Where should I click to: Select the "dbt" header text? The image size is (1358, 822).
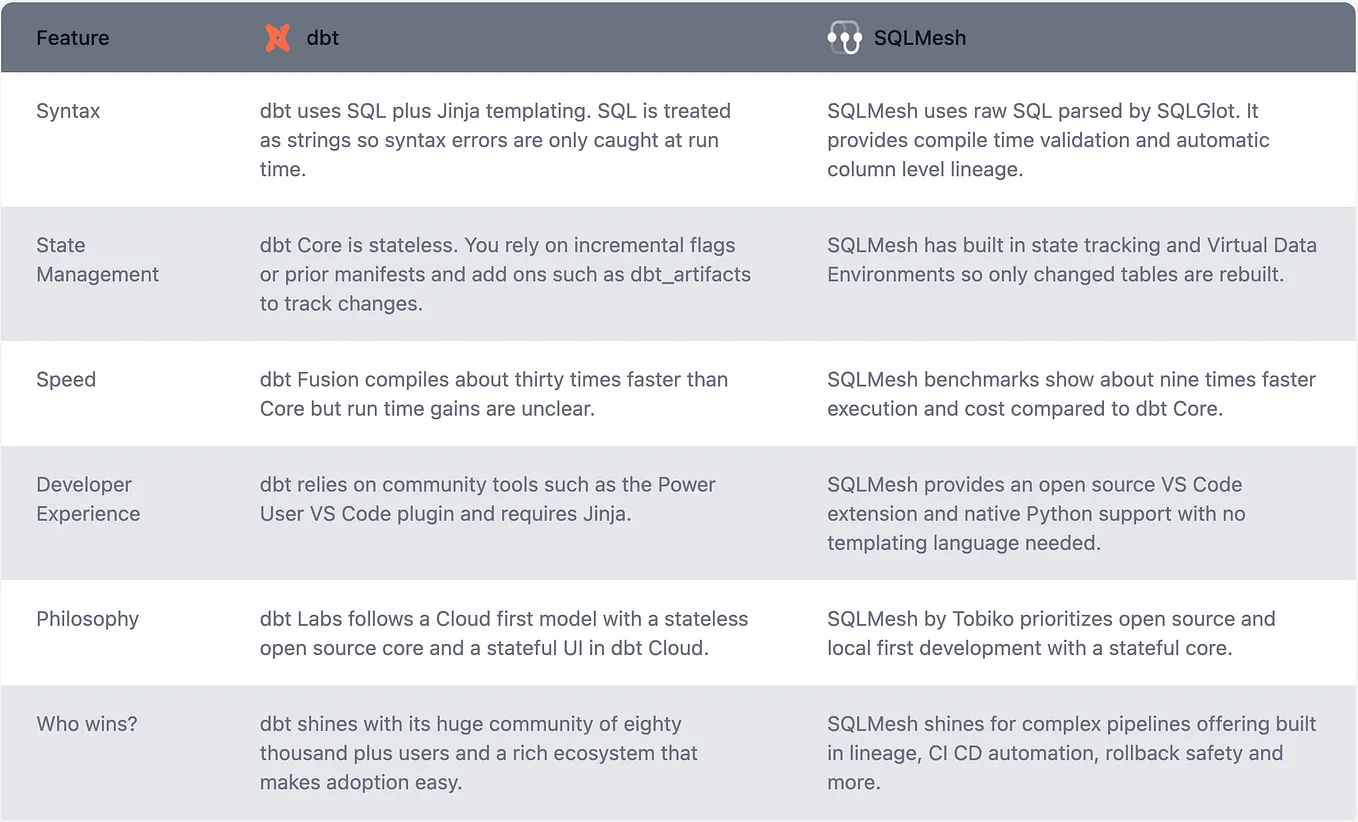pos(323,38)
